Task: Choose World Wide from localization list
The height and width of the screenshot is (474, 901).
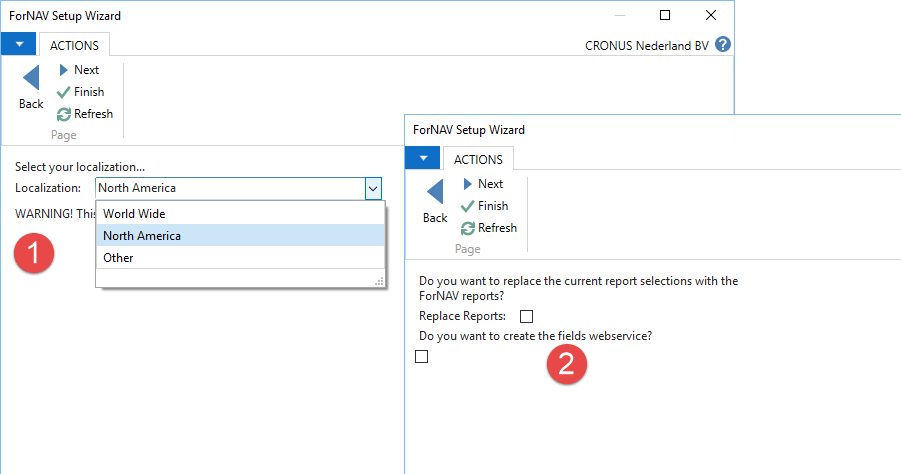Action: point(134,214)
